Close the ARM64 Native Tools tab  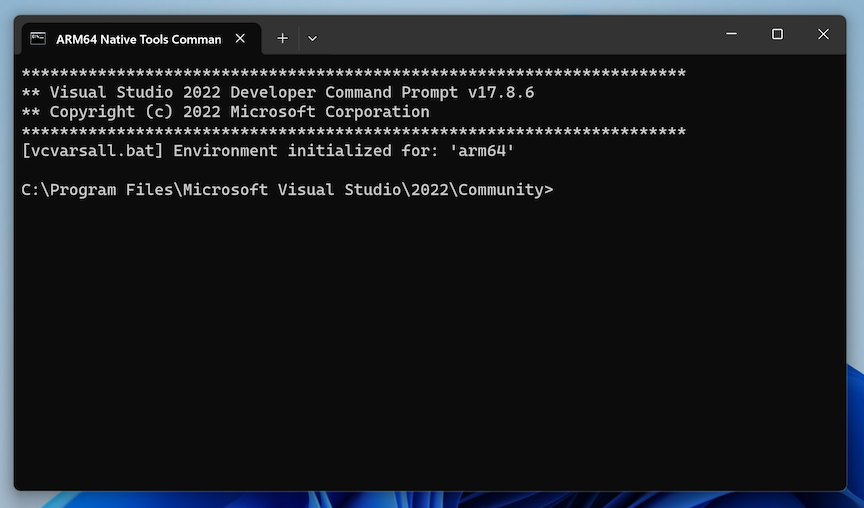tap(240, 39)
